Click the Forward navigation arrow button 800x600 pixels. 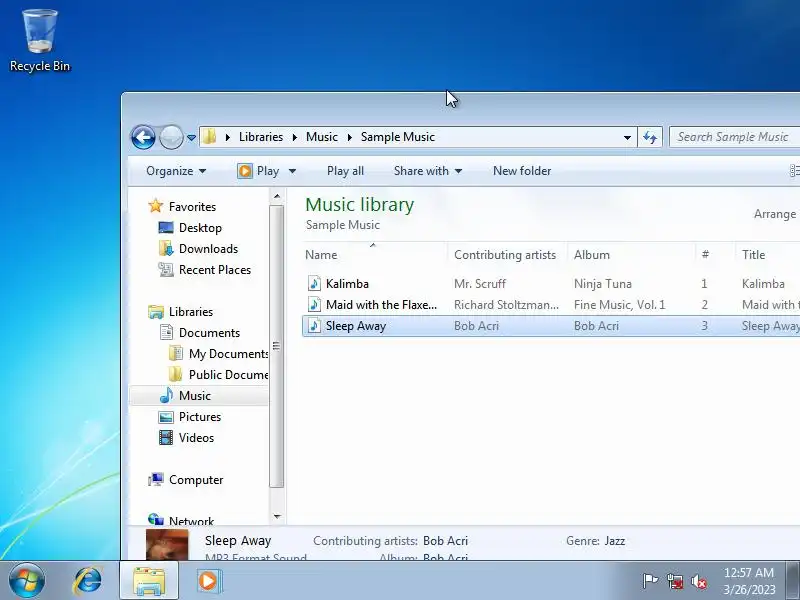pyautogui.click(x=171, y=137)
